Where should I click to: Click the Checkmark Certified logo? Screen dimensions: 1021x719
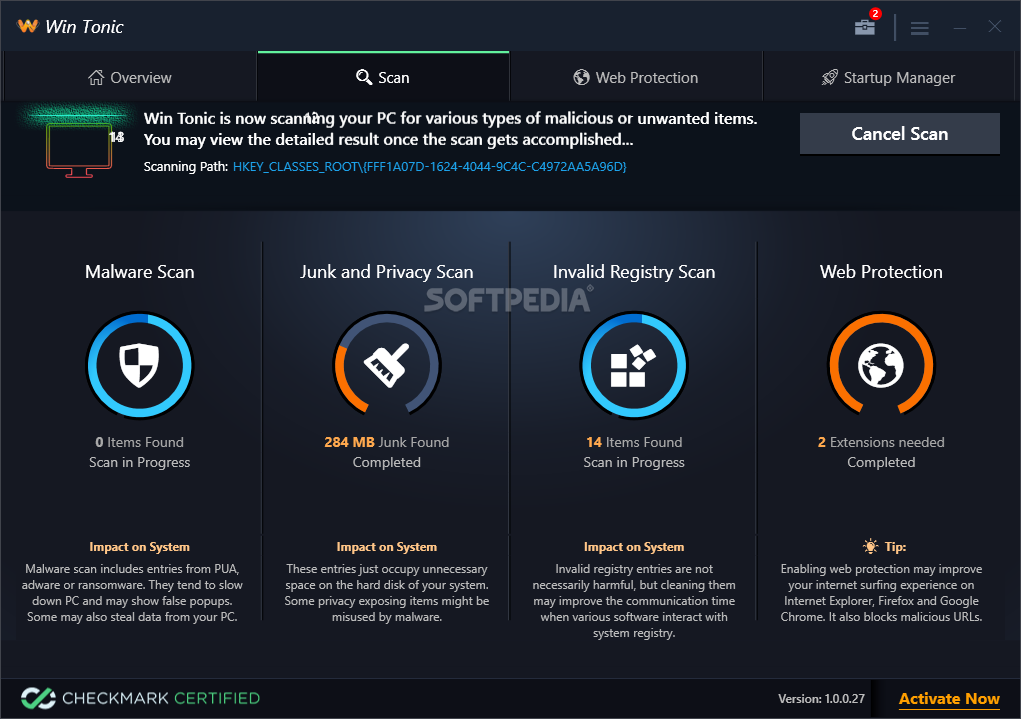coord(140,698)
